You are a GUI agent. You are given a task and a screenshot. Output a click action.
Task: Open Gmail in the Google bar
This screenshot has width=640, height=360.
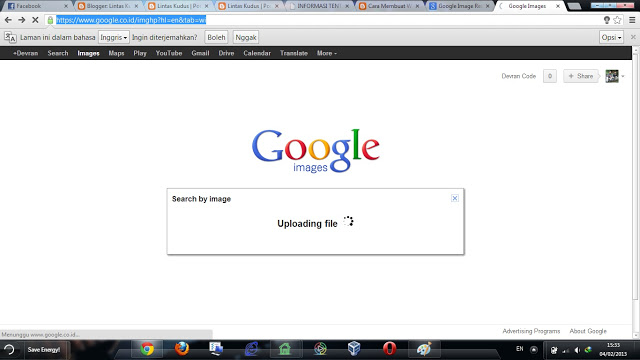200,53
